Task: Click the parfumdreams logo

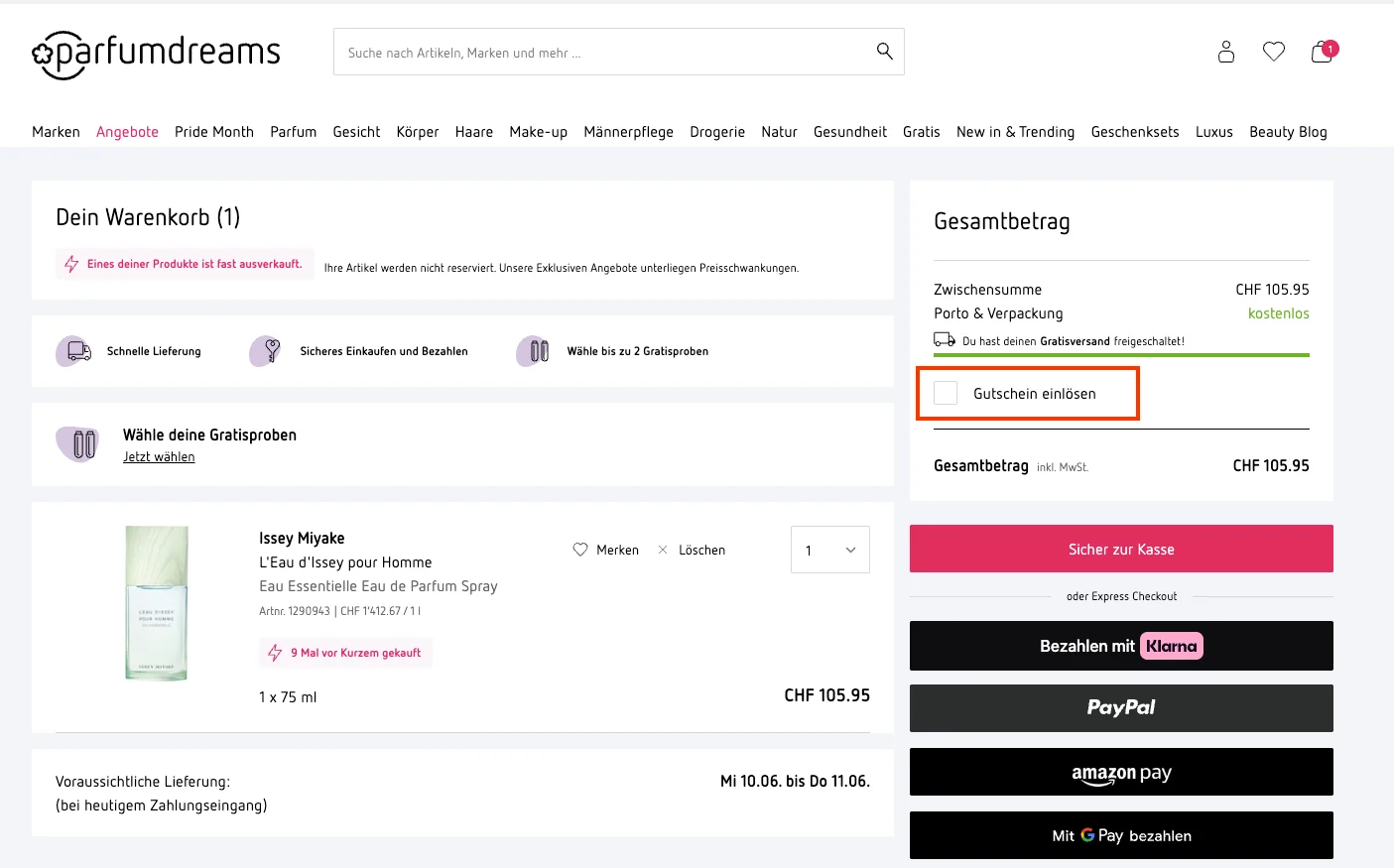Action: click(x=156, y=54)
